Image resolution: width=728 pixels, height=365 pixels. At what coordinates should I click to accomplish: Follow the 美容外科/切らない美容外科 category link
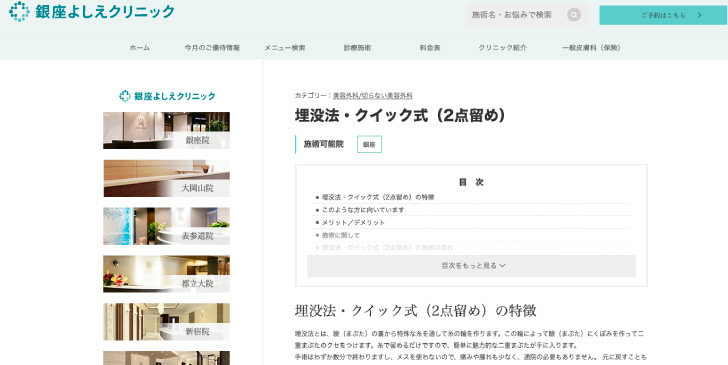click(373, 96)
